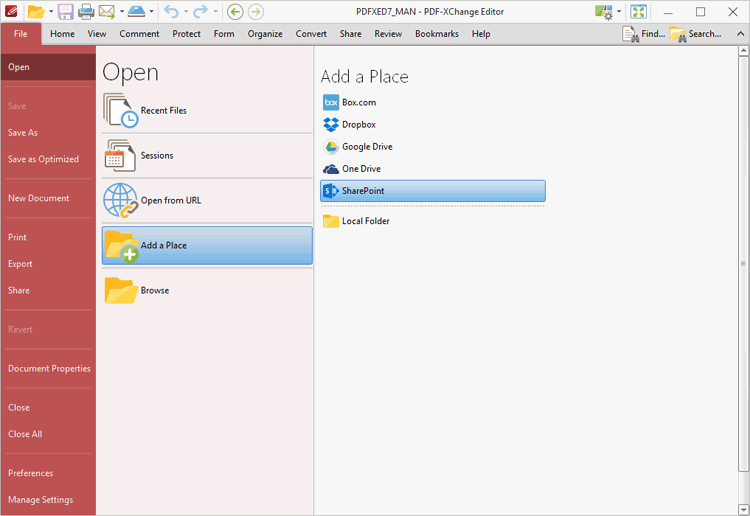Image resolution: width=750 pixels, height=516 pixels.
Task: Click the Undo arrow icon
Action: coord(171,11)
